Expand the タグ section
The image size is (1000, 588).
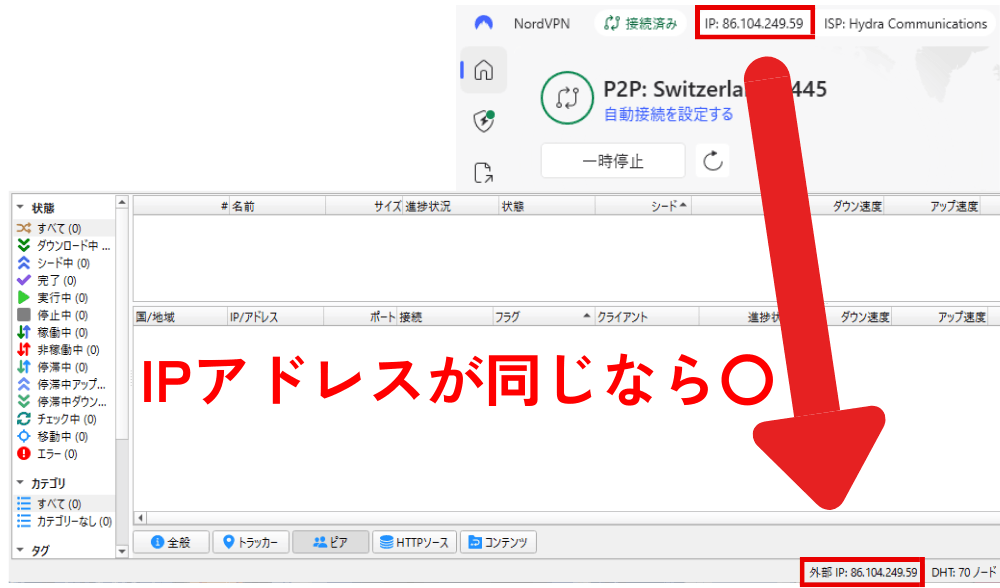pos(20,550)
